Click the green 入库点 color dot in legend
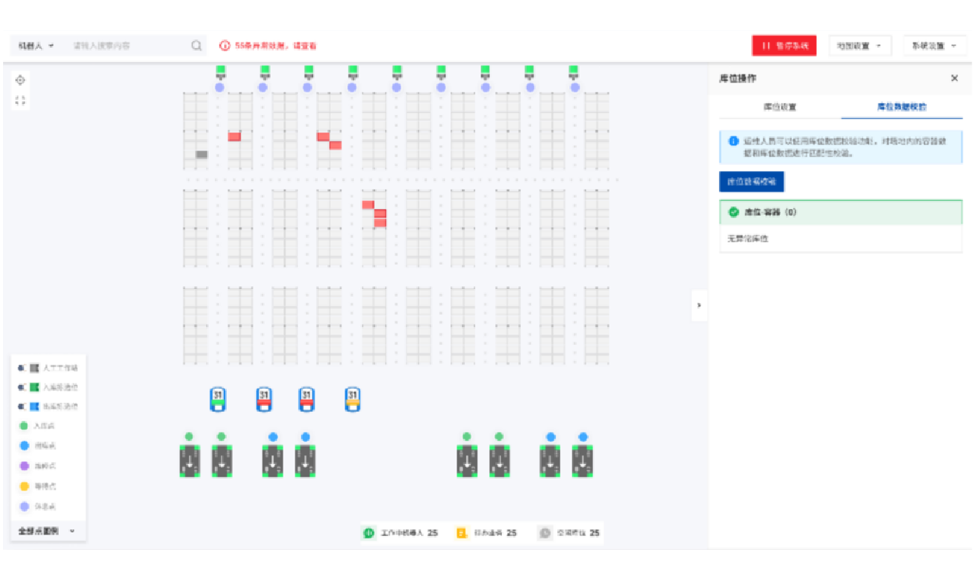The image size is (976, 580). (22, 424)
